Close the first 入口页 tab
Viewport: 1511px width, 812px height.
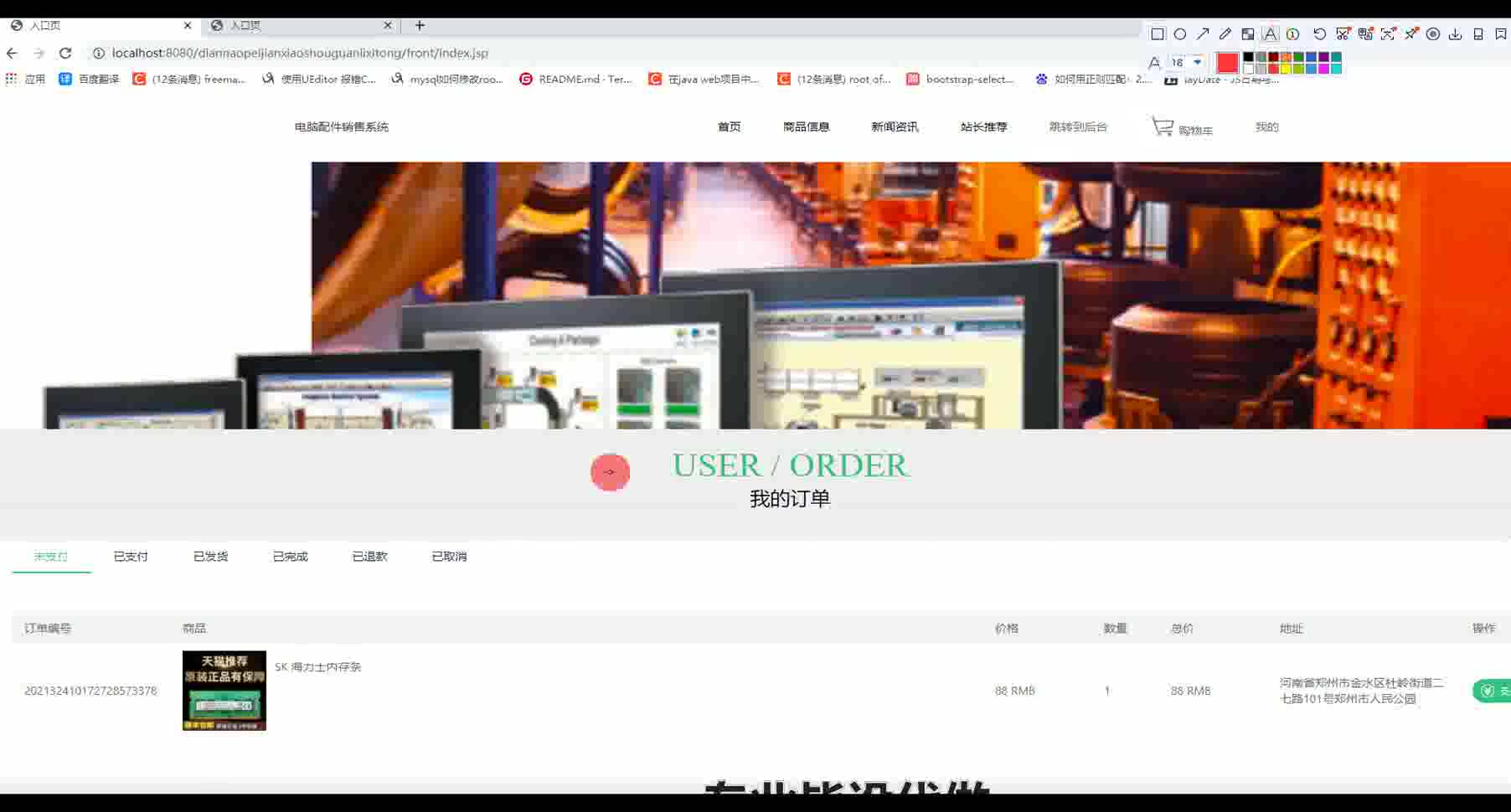click(188, 25)
